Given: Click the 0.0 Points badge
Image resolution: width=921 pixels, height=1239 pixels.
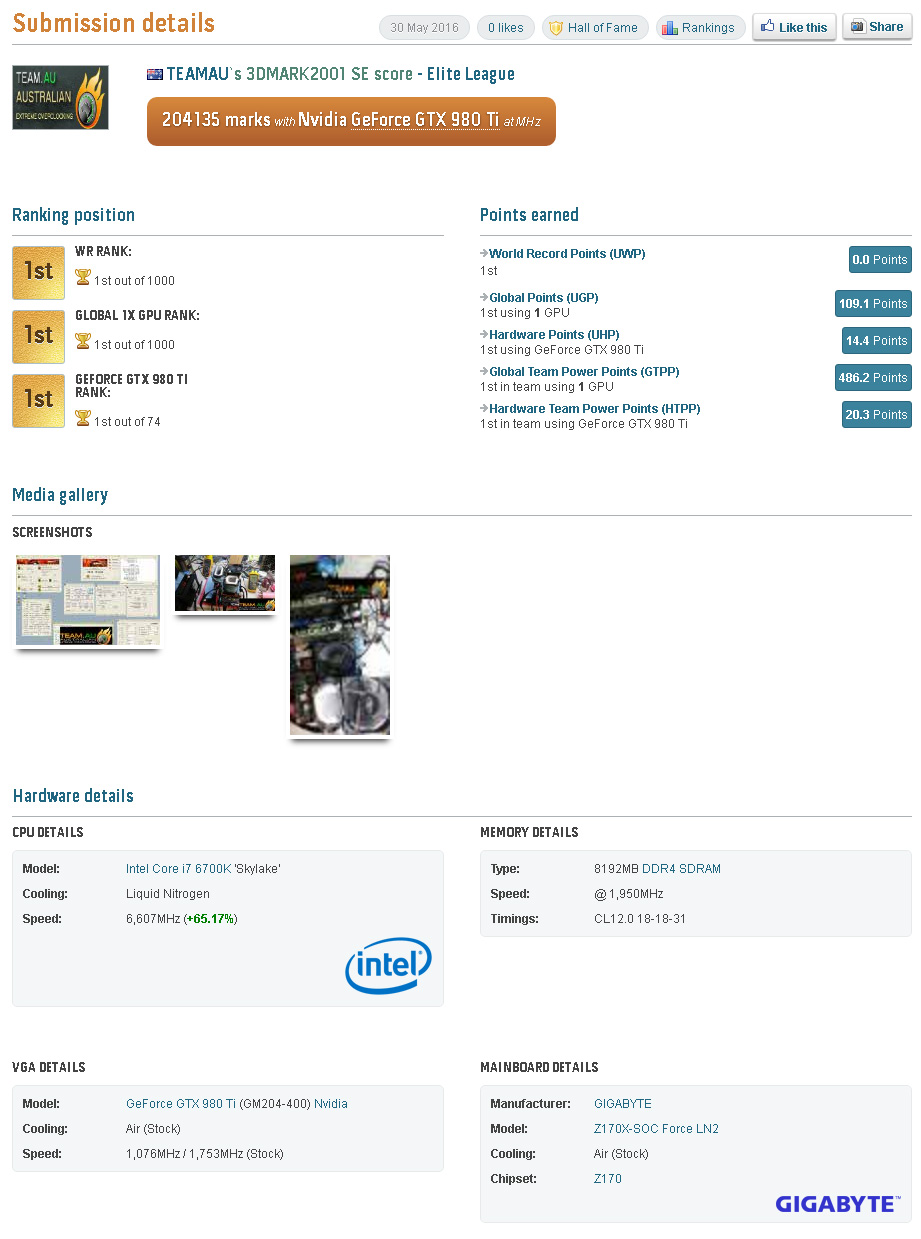Looking at the screenshot, I should (880, 260).
